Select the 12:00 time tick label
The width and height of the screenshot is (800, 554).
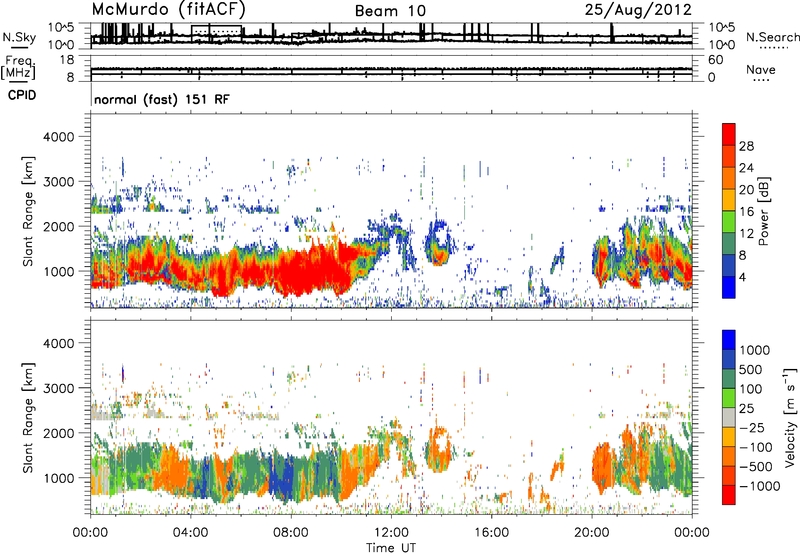[391, 533]
